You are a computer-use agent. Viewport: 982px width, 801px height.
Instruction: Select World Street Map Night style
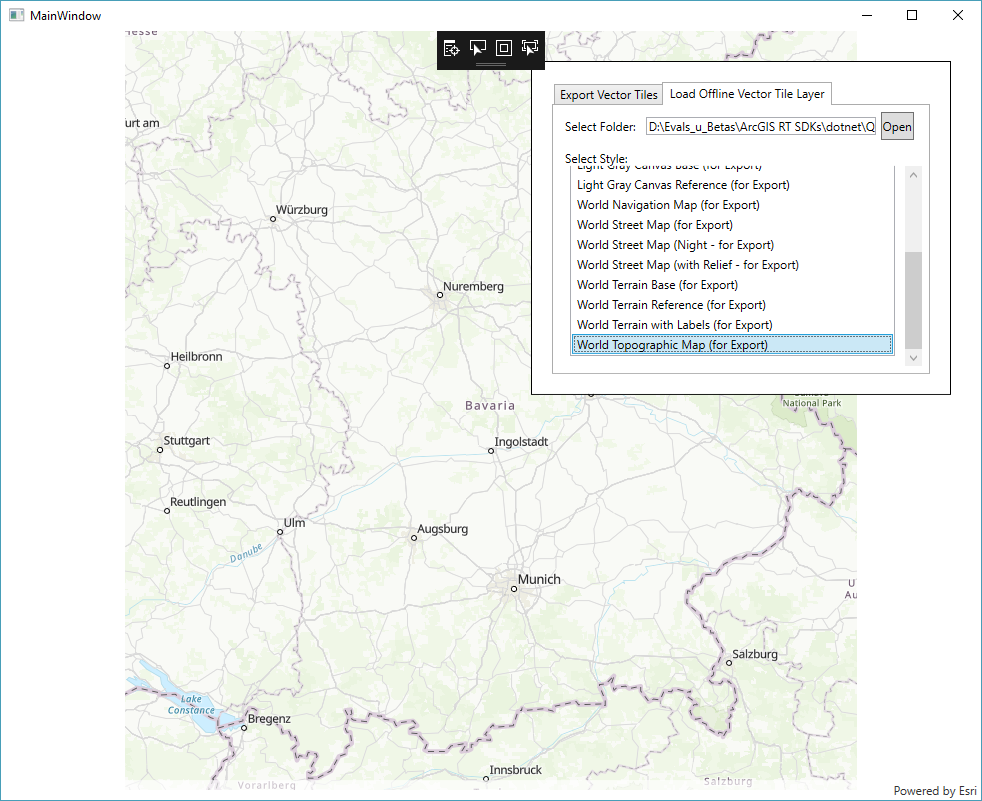pos(732,245)
